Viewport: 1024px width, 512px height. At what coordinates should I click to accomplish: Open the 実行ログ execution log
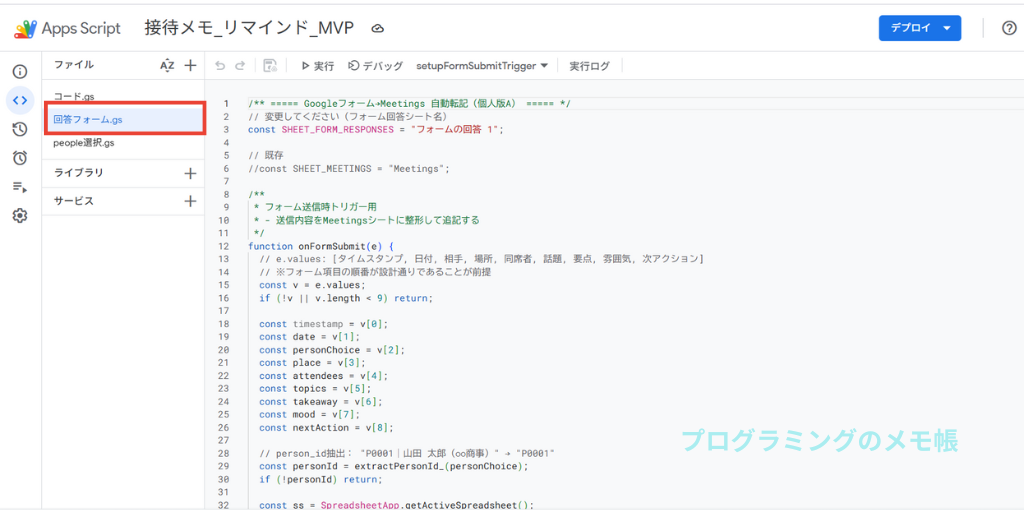pos(590,66)
